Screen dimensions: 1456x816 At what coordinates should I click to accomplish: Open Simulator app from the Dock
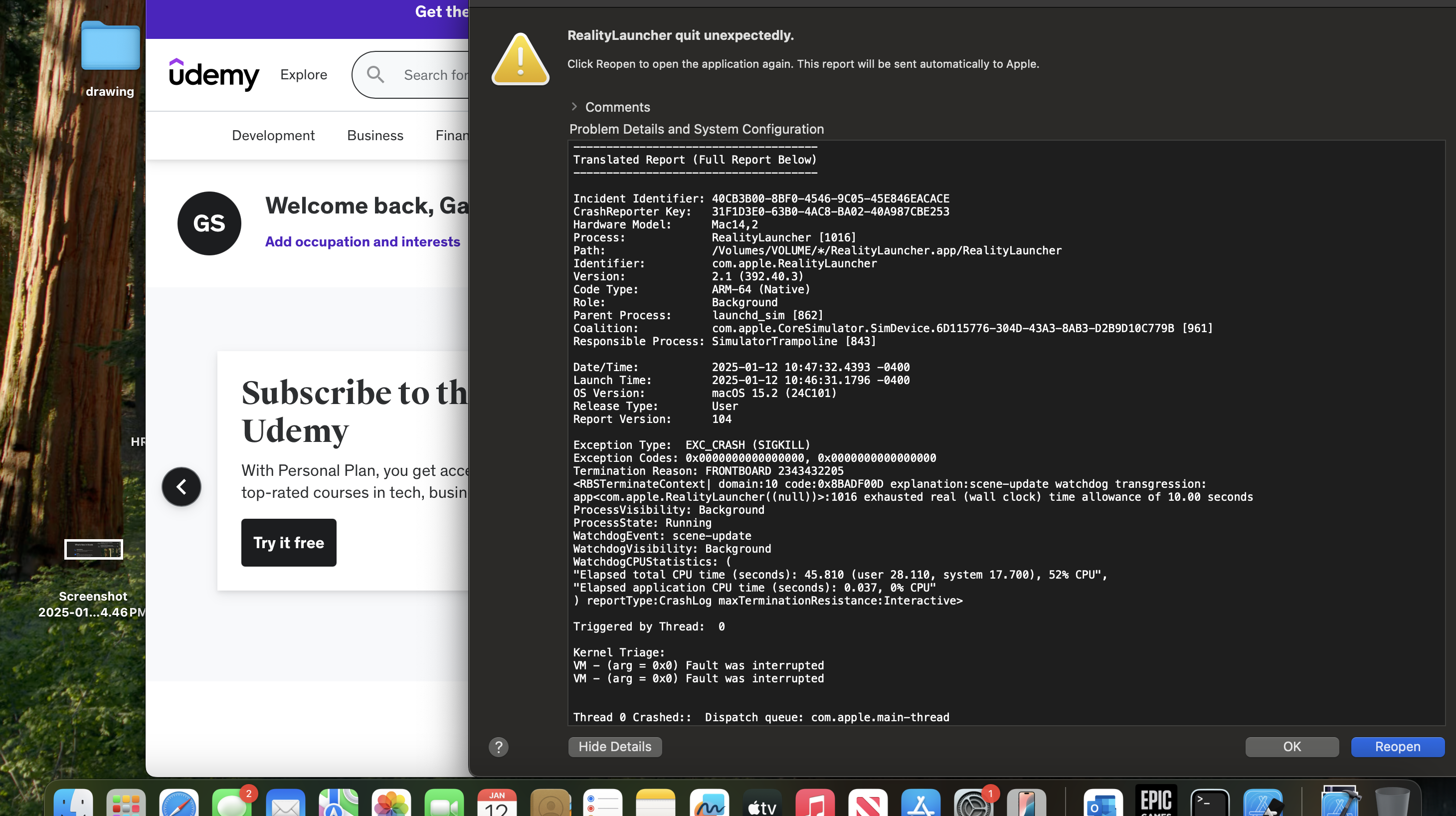point(1263,802)
